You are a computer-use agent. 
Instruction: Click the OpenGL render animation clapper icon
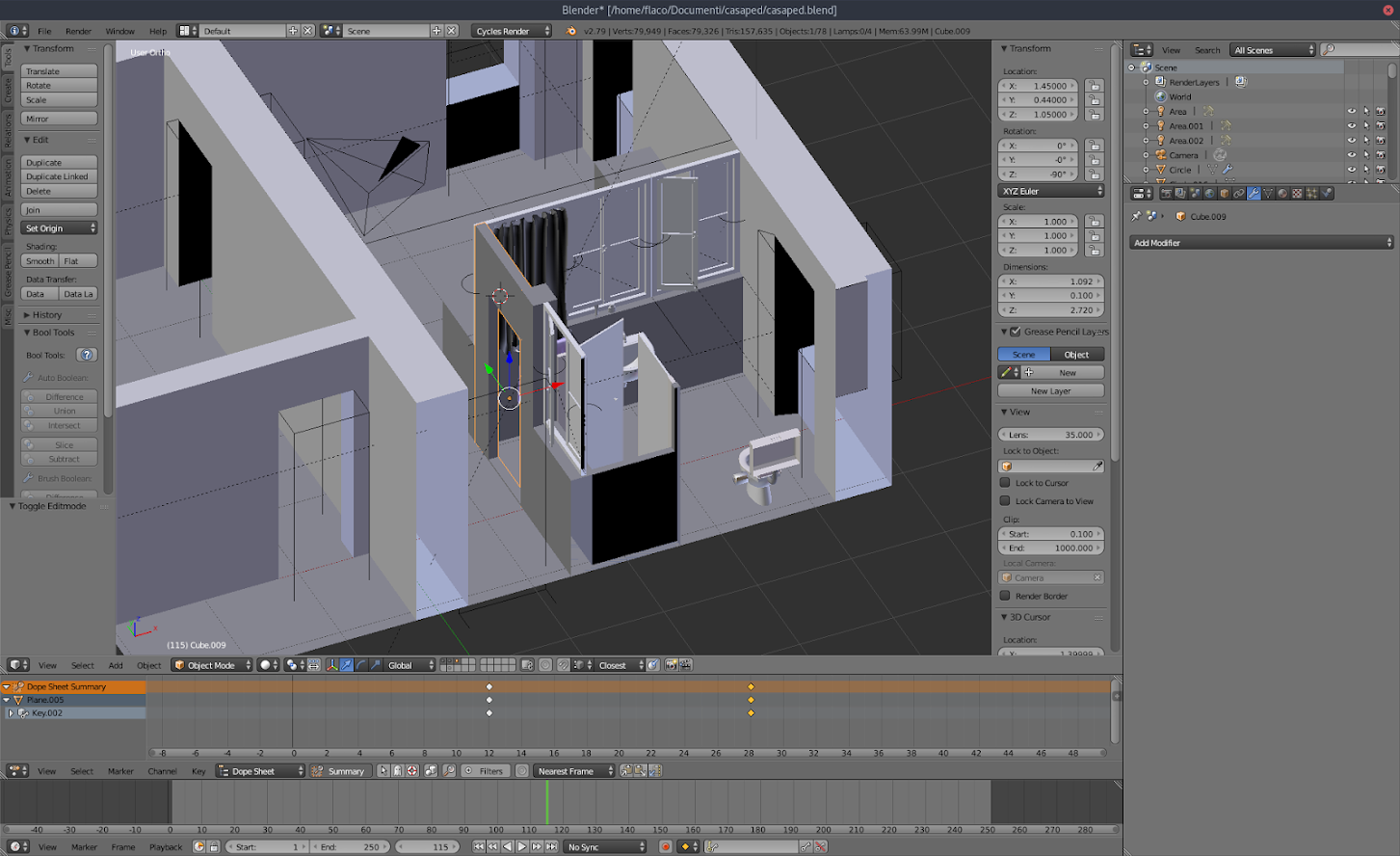pyautogui.click(x=685, y=665)
